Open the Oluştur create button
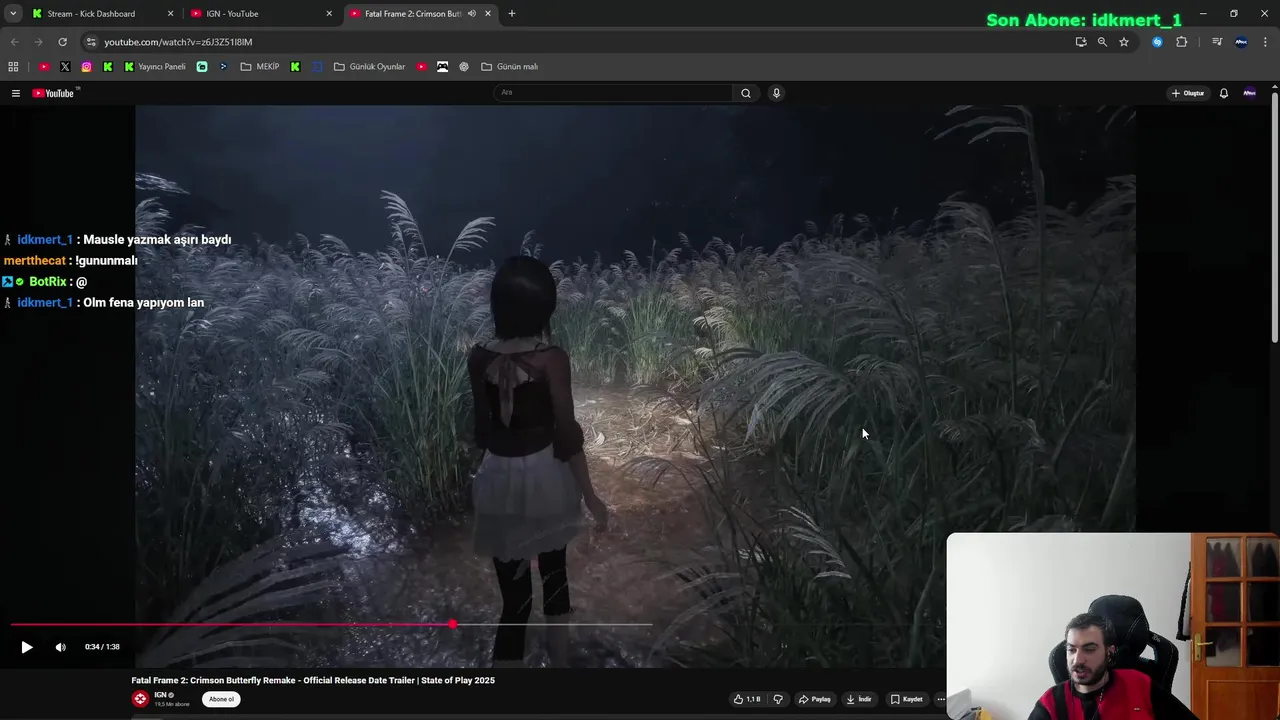 coord(1188,93)
